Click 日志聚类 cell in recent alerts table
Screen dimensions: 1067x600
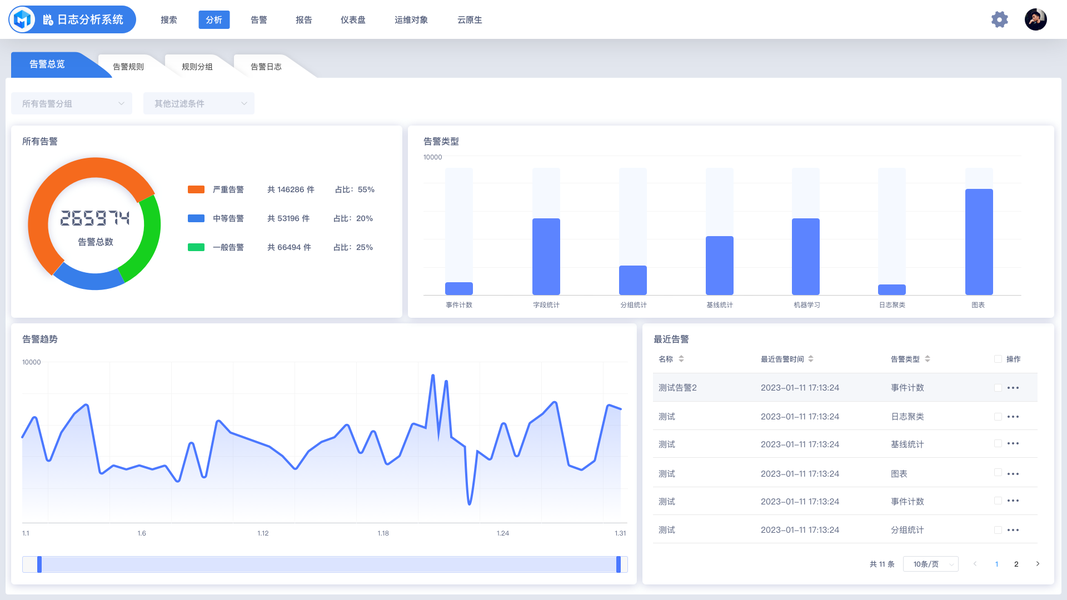(907, 416)
